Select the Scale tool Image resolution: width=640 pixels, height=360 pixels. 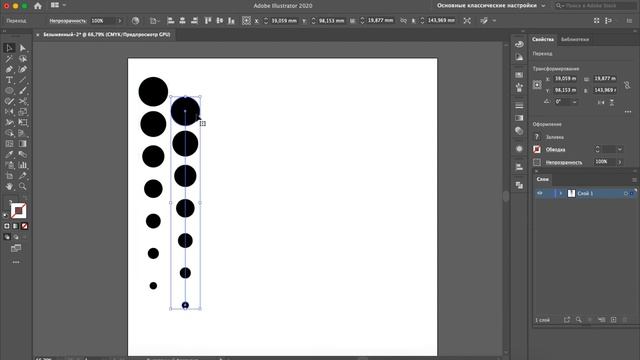pyautogui.click(x=23, y=112)
